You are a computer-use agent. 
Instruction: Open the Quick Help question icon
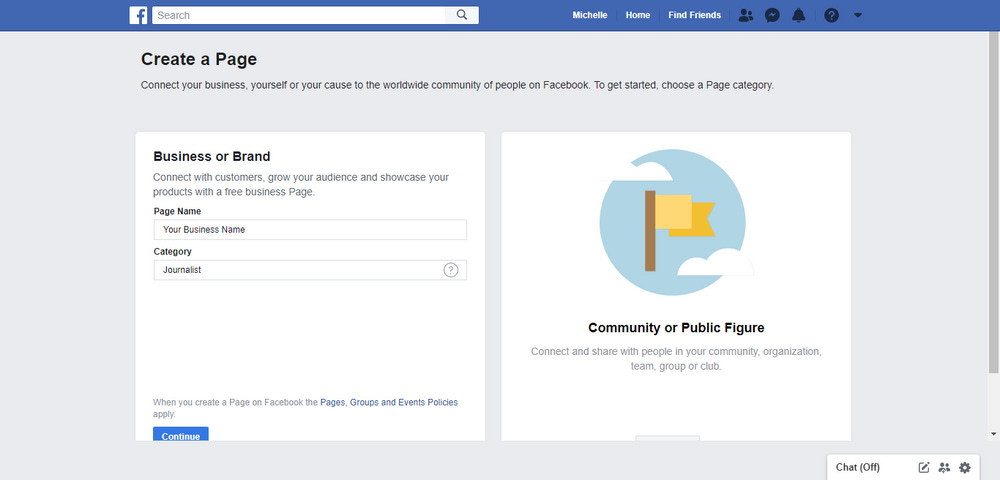(832, 15)
